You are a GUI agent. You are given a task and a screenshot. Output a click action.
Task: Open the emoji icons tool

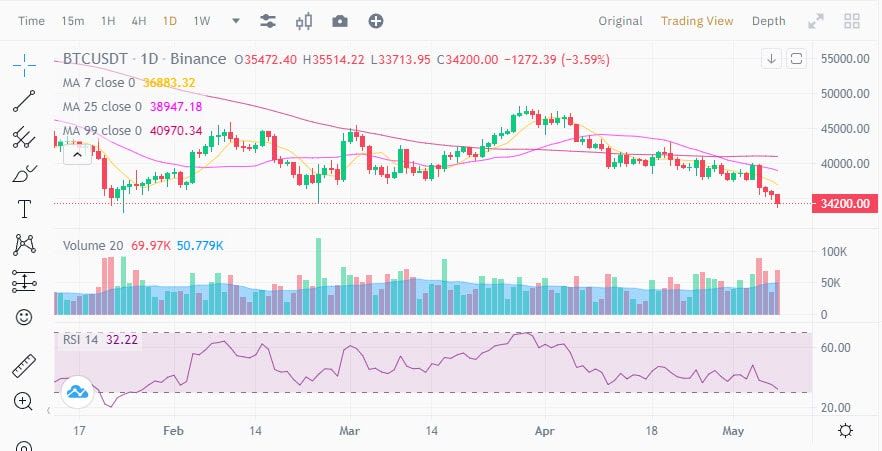point(24,317)
